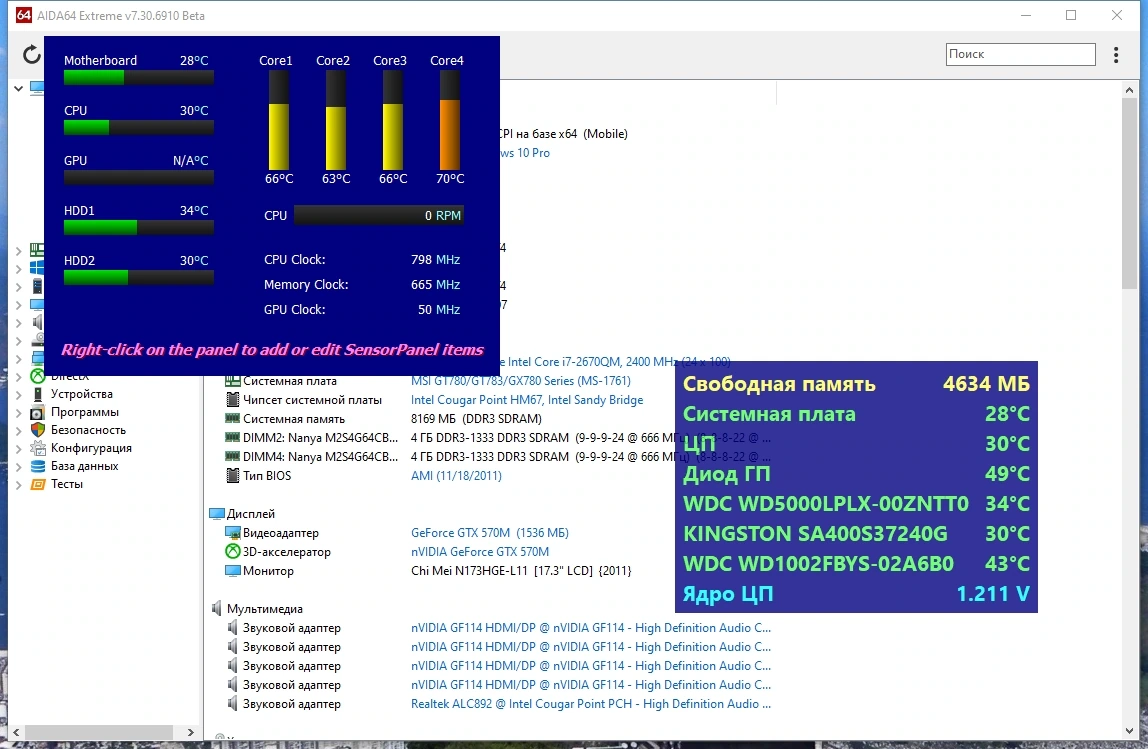This screenshot has height=749, width=1148.
Task: Select Программы in the tree
Action: coord(84,412)
